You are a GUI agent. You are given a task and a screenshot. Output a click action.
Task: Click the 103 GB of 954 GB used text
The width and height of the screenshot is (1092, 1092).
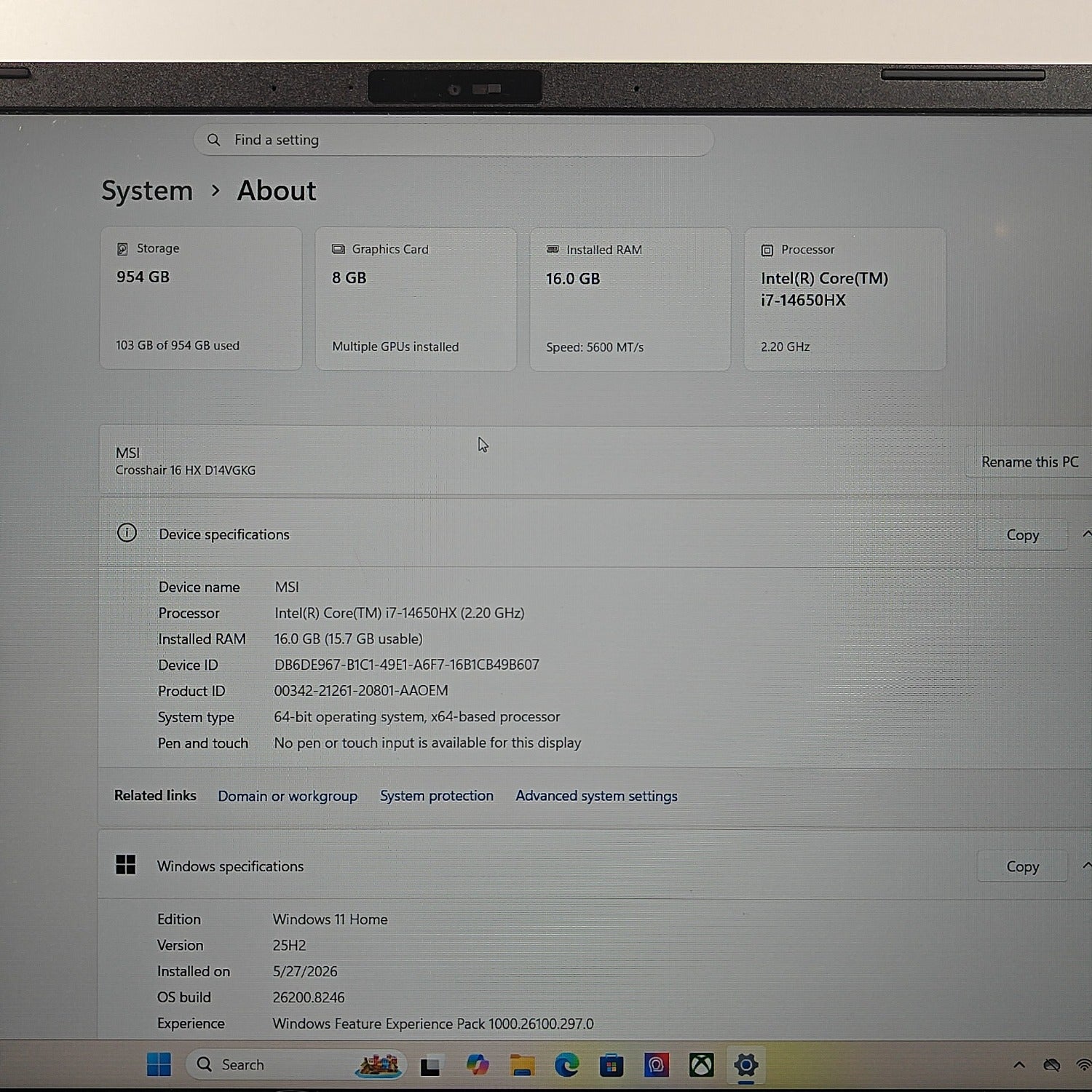tap(178, 346)
